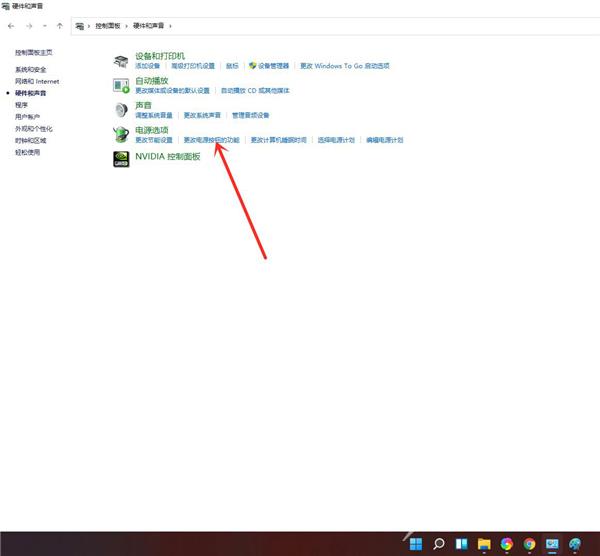Open the Windows Start menu
Screen dimensions: 600x556
click(416, 544)
